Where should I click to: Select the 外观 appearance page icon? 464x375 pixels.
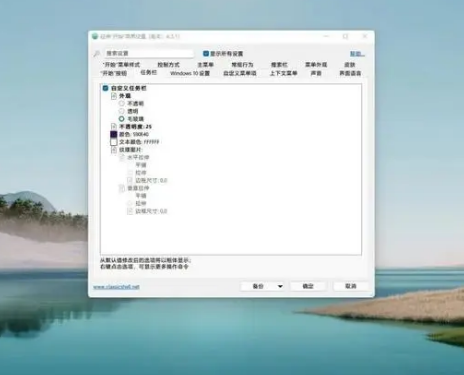tap(114, 96)
